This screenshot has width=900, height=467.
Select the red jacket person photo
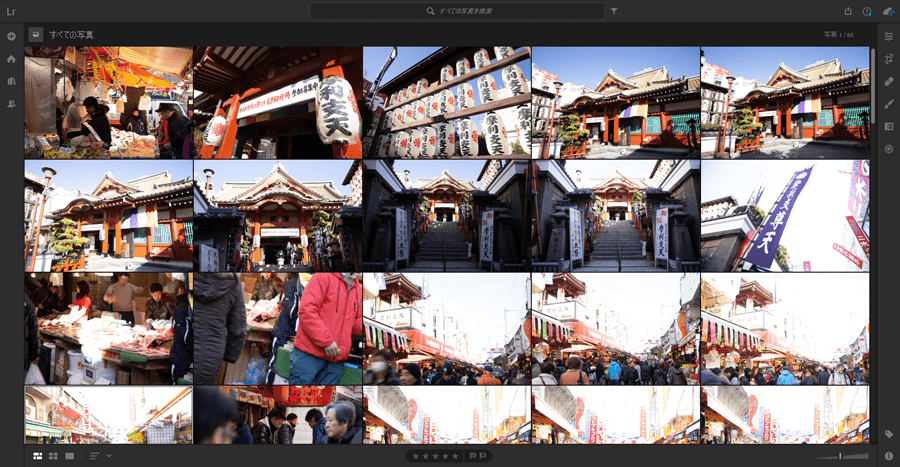(x=278, y=329)
